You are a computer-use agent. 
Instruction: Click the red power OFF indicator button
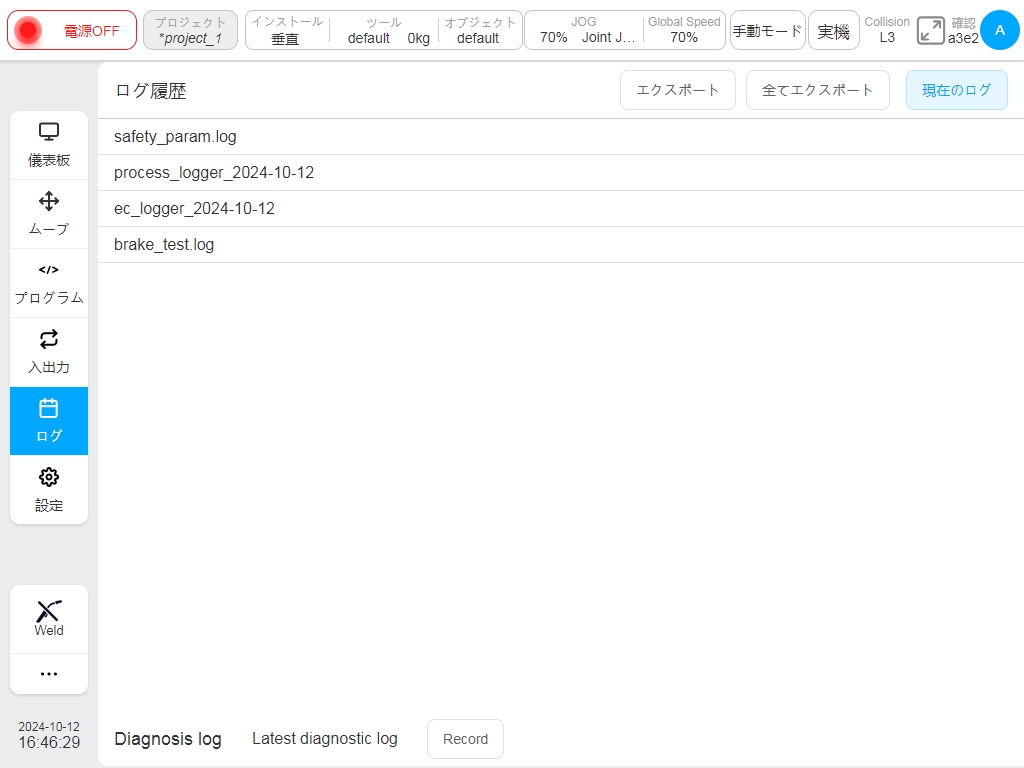pyautogui.click(x=72, y=30)
